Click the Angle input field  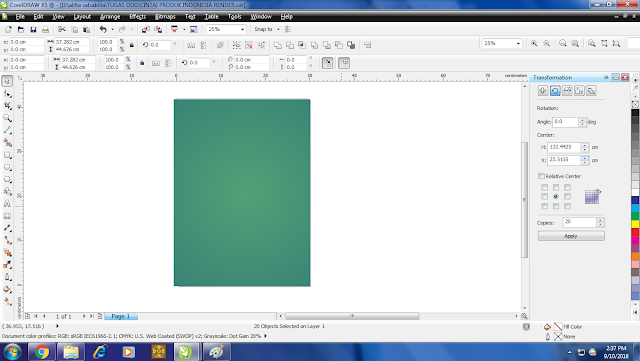click(x=565, y=122)
